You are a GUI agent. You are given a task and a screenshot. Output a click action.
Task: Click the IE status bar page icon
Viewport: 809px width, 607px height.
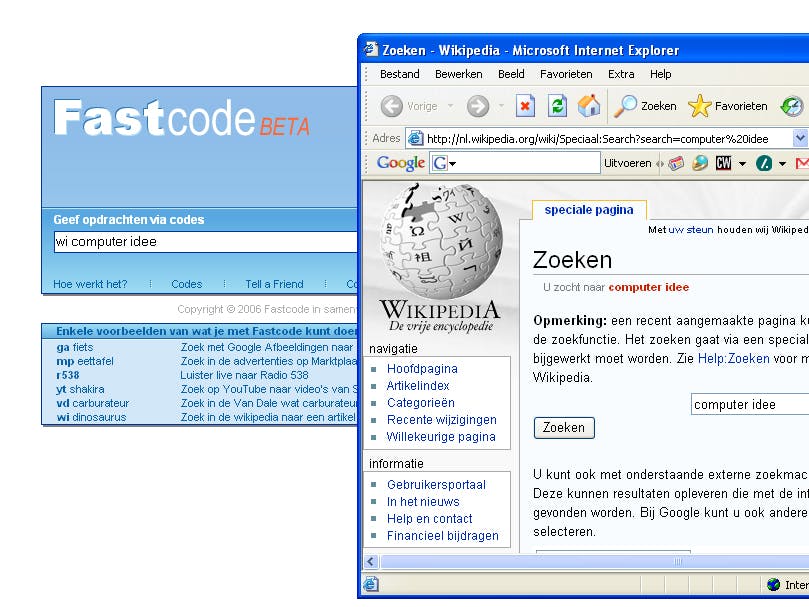(x=370, y=584)
